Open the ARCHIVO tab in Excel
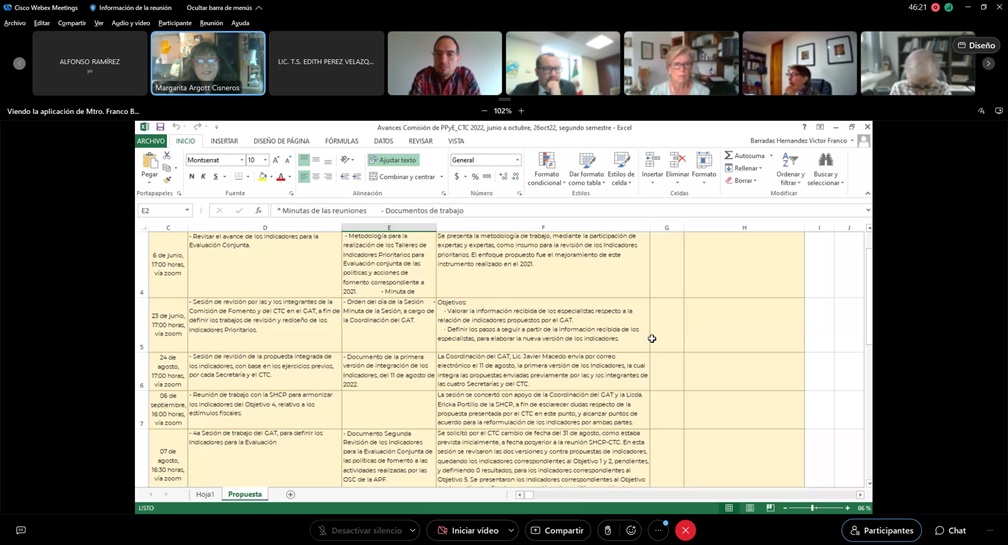The height and width of the screenshot is (545, 1008). click(x=151, y=141)
